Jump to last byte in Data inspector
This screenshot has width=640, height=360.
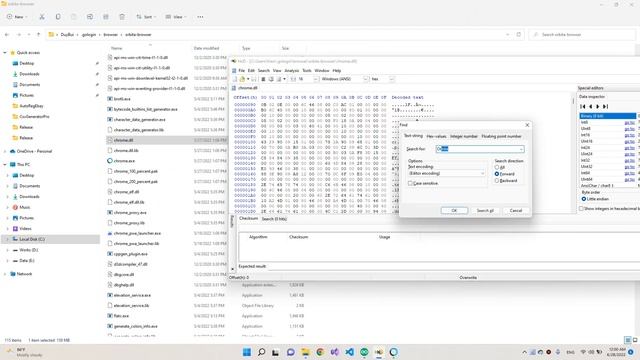(x=606, y=107)
